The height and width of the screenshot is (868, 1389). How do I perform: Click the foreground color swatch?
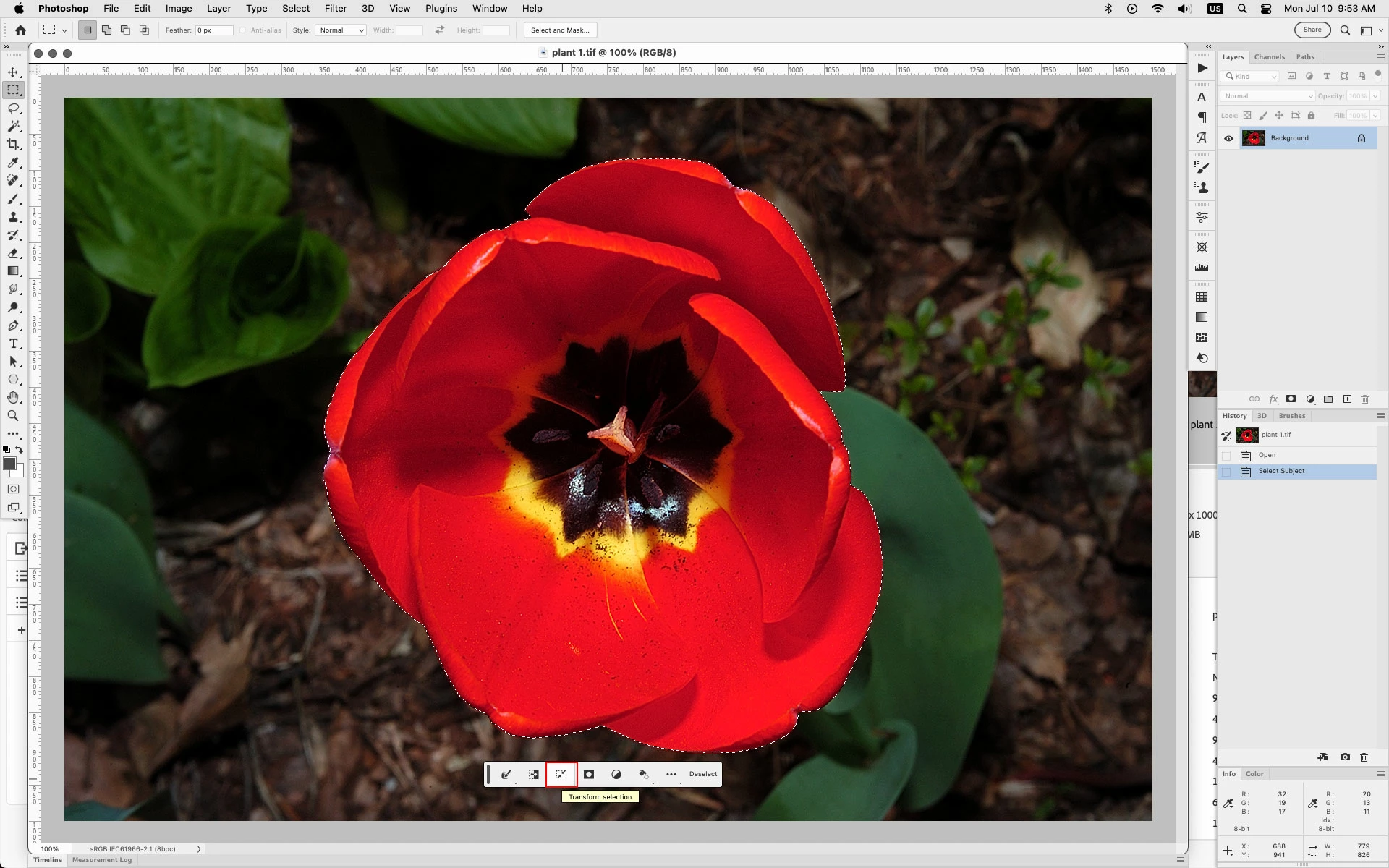(x=9, y=464)
